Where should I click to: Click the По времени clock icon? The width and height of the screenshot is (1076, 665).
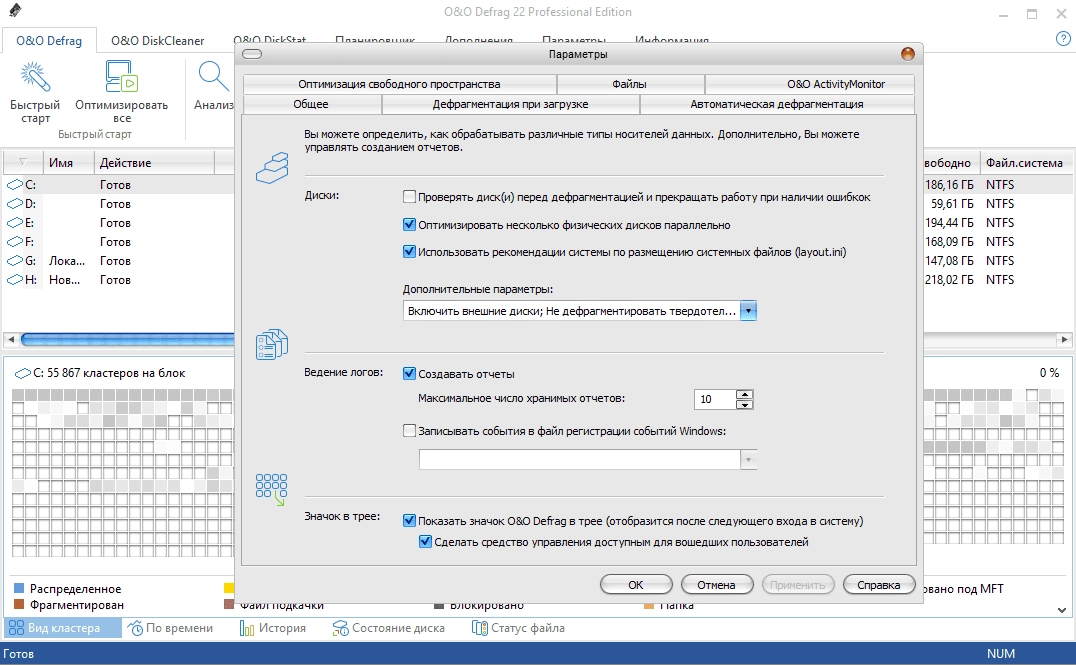pyautogui.click(x=136, y=628)
